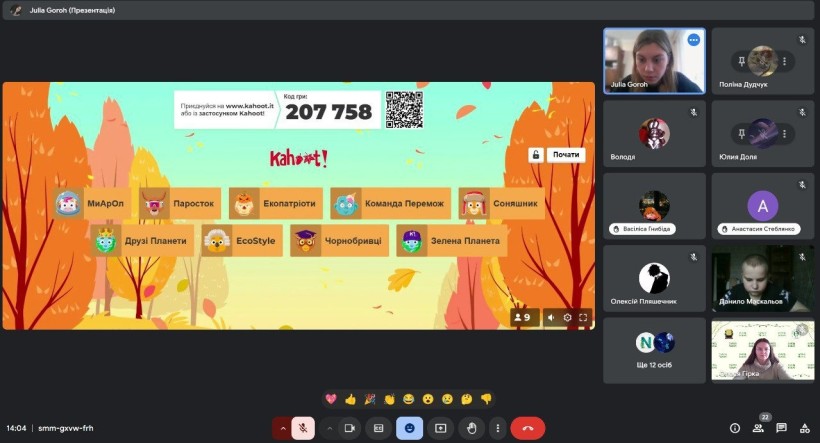
Task: Click the game PIN 207 758
Action: pos(328,112)
